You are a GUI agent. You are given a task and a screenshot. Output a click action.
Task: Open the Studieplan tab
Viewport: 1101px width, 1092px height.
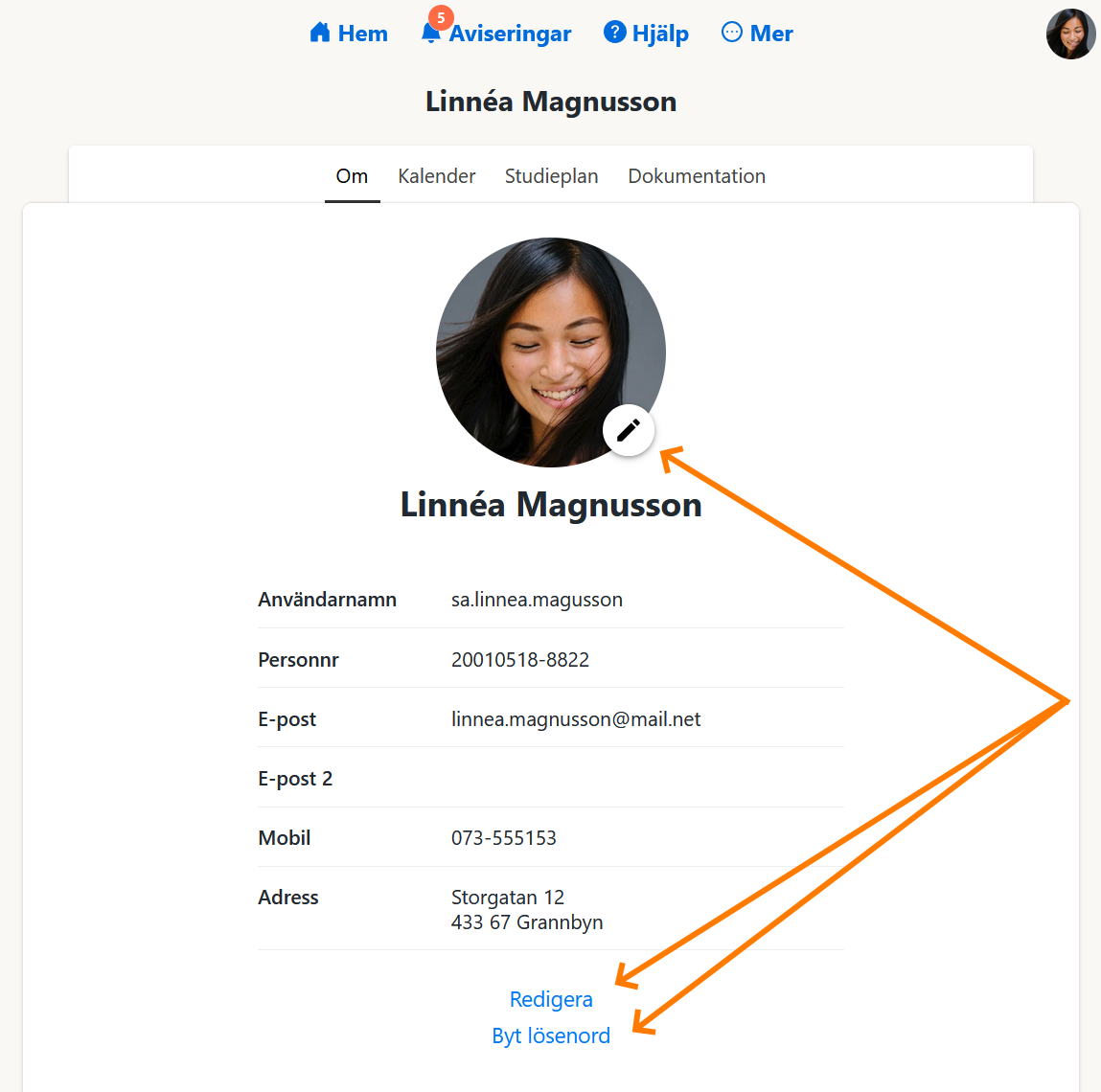[551, 176]
